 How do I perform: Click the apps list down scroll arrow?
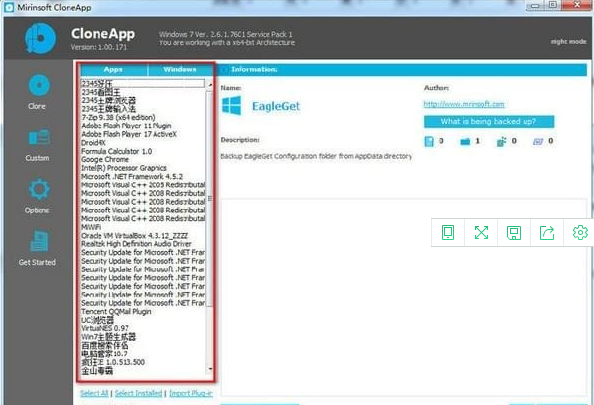coord(210,369)
